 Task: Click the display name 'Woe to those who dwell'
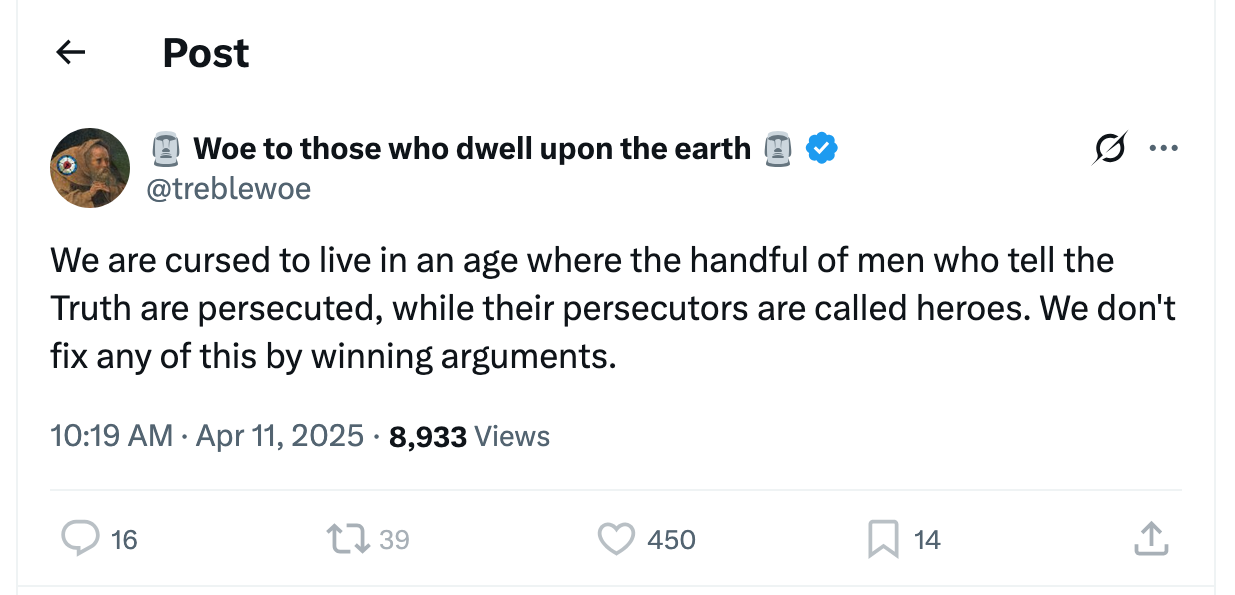pyautogui.click(x=471, y=149)
